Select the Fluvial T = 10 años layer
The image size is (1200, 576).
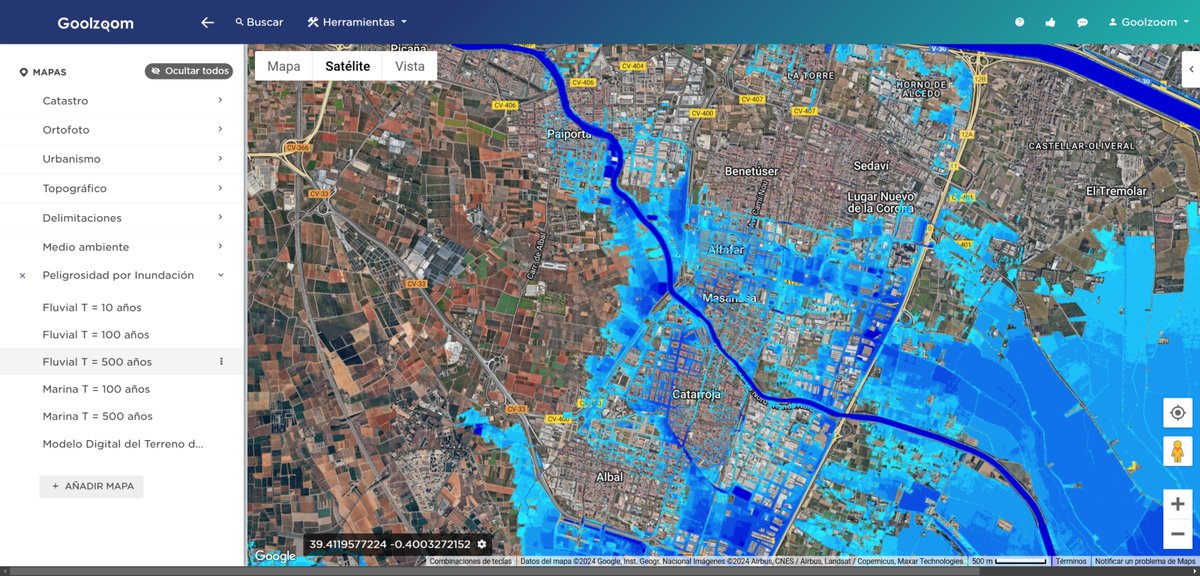(x=92, y=307)
